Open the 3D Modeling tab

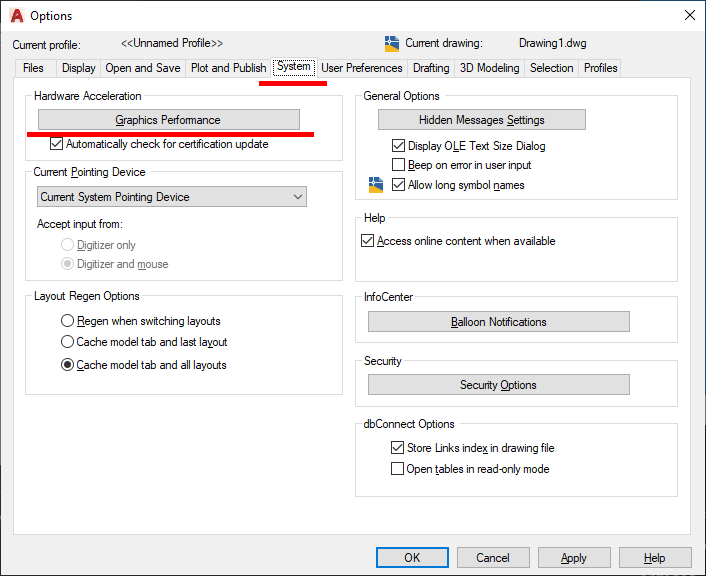(489, 68)
